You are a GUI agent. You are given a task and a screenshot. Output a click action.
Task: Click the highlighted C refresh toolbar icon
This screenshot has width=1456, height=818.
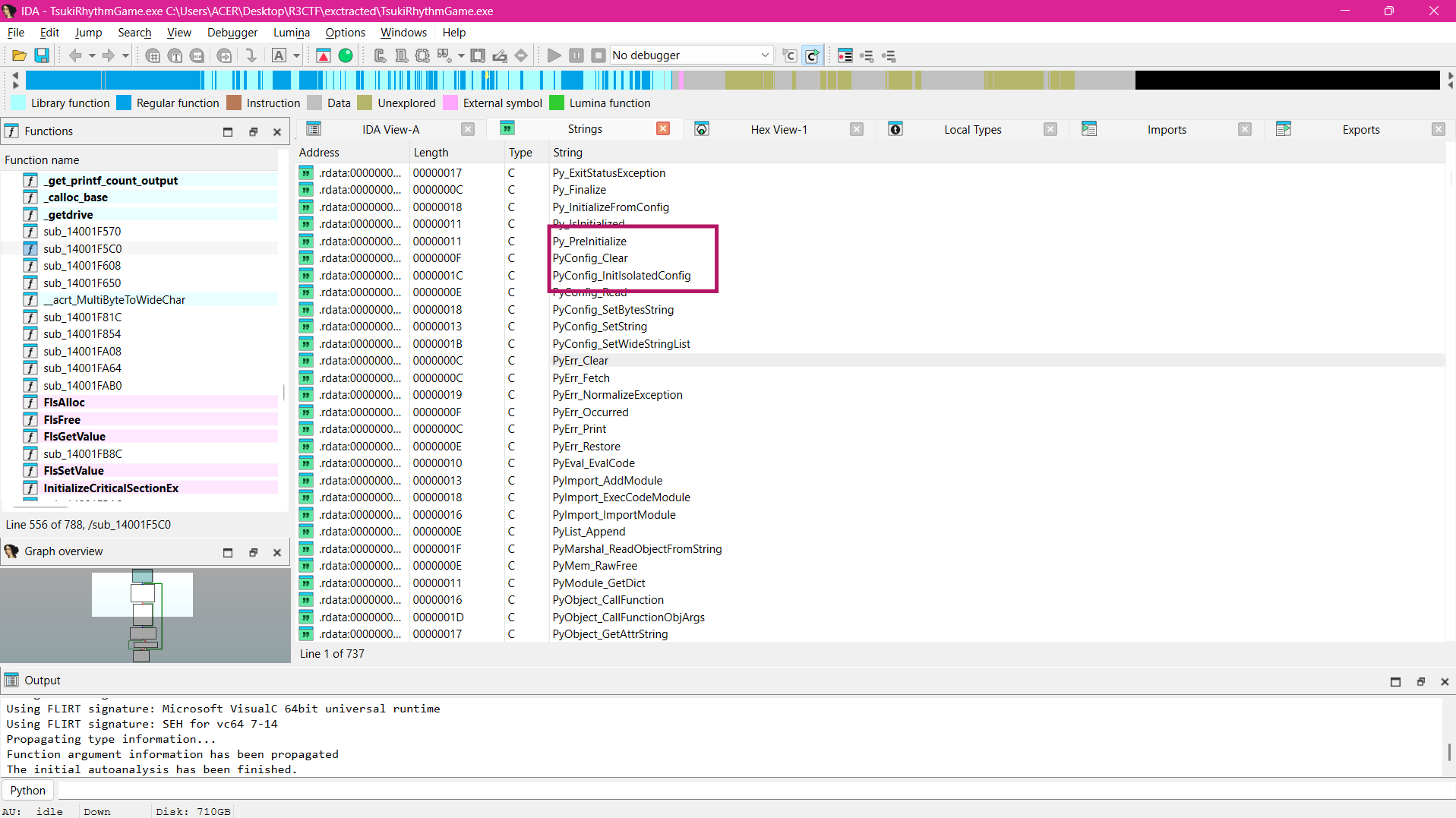pyautogui.click(x=813, y=55)
